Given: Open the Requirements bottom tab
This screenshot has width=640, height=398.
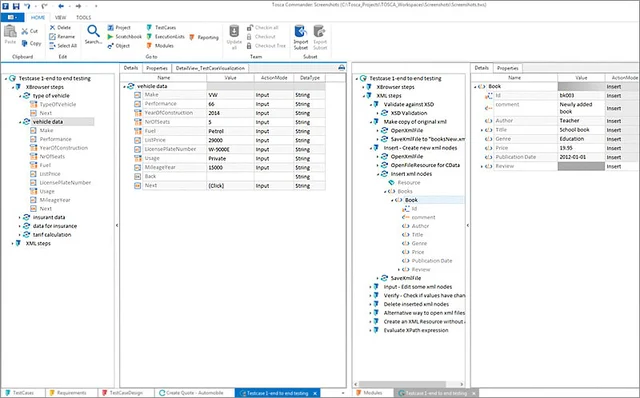Looking at the screenshot, I should (x=71, y=393).
